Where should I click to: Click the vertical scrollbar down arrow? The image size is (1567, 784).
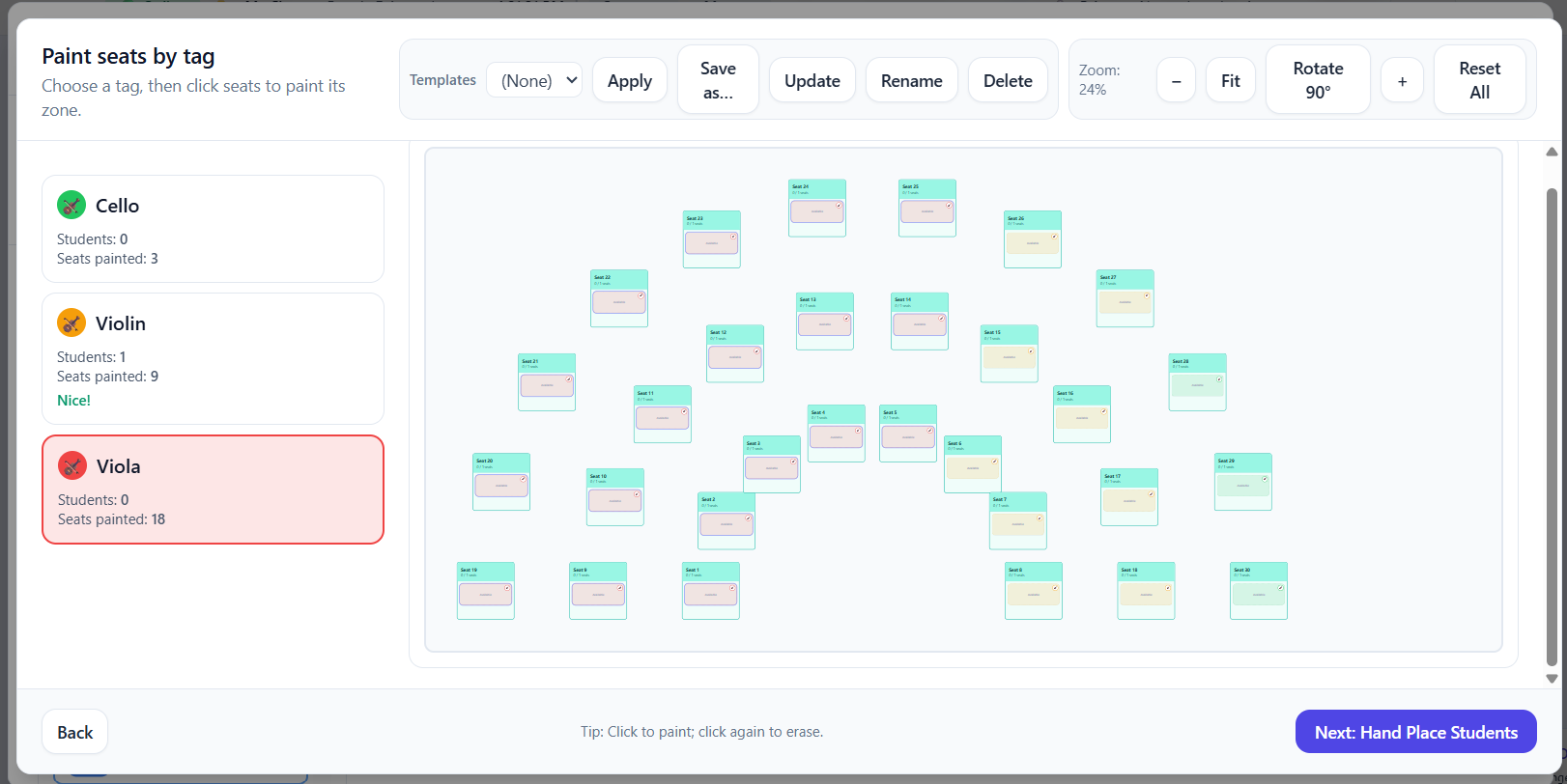(x=1552, y=679)
